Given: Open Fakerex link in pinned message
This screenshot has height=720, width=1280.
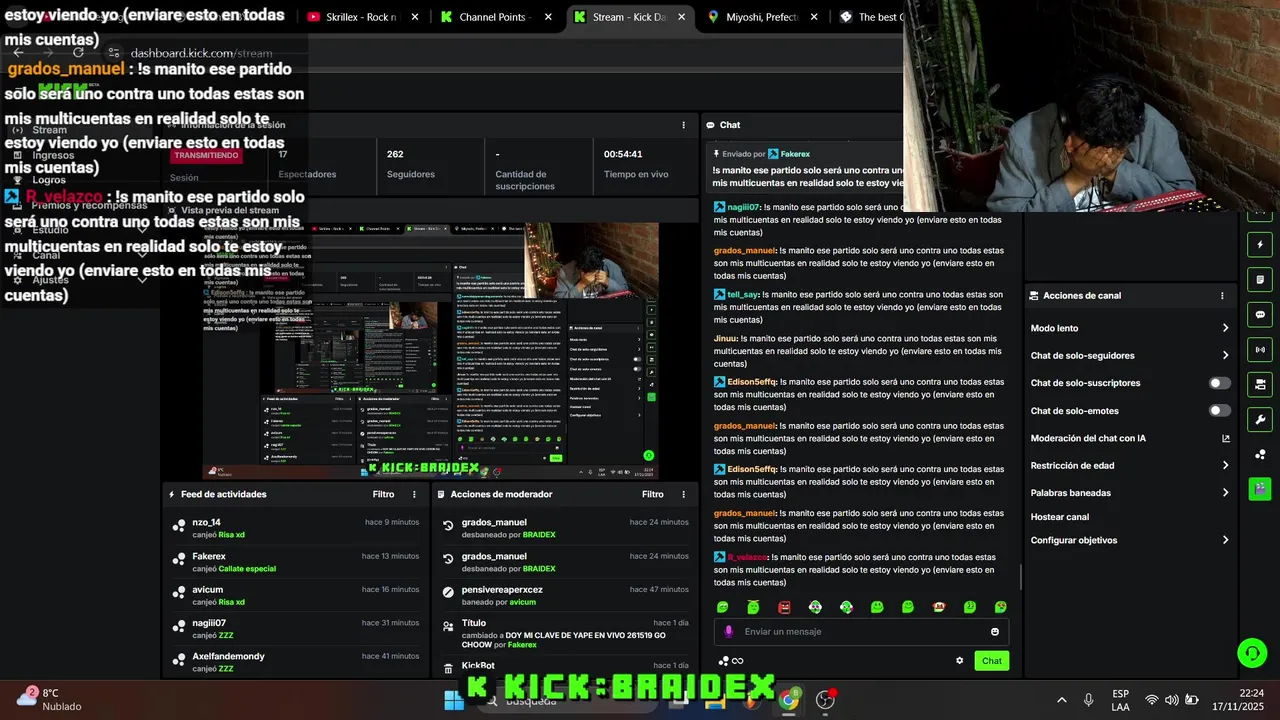Looking at the screenshot, I should point(795,154).
